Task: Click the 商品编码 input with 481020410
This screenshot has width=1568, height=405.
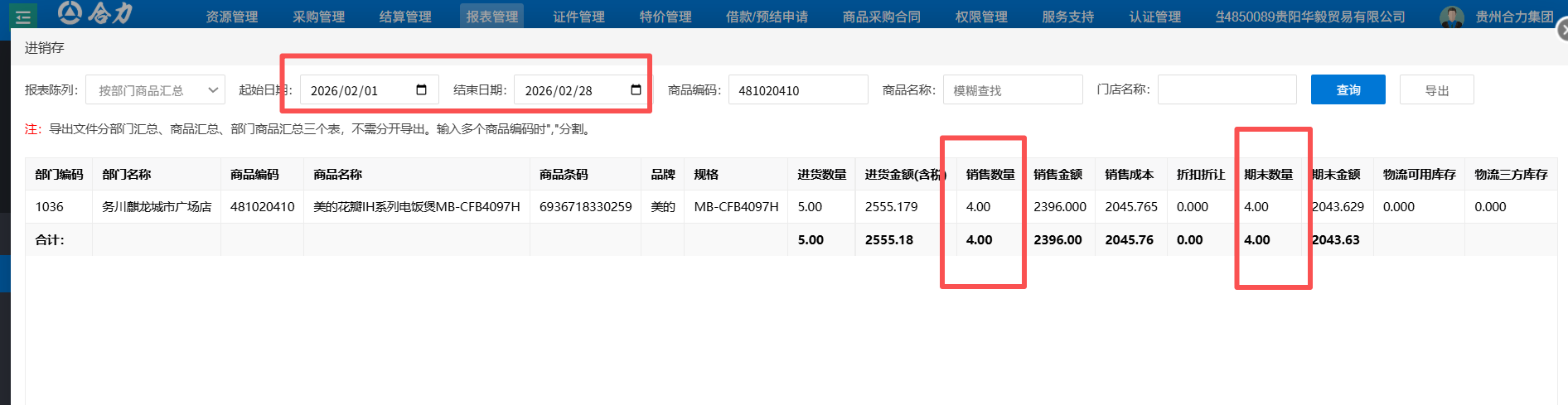Action: point(797,90)
